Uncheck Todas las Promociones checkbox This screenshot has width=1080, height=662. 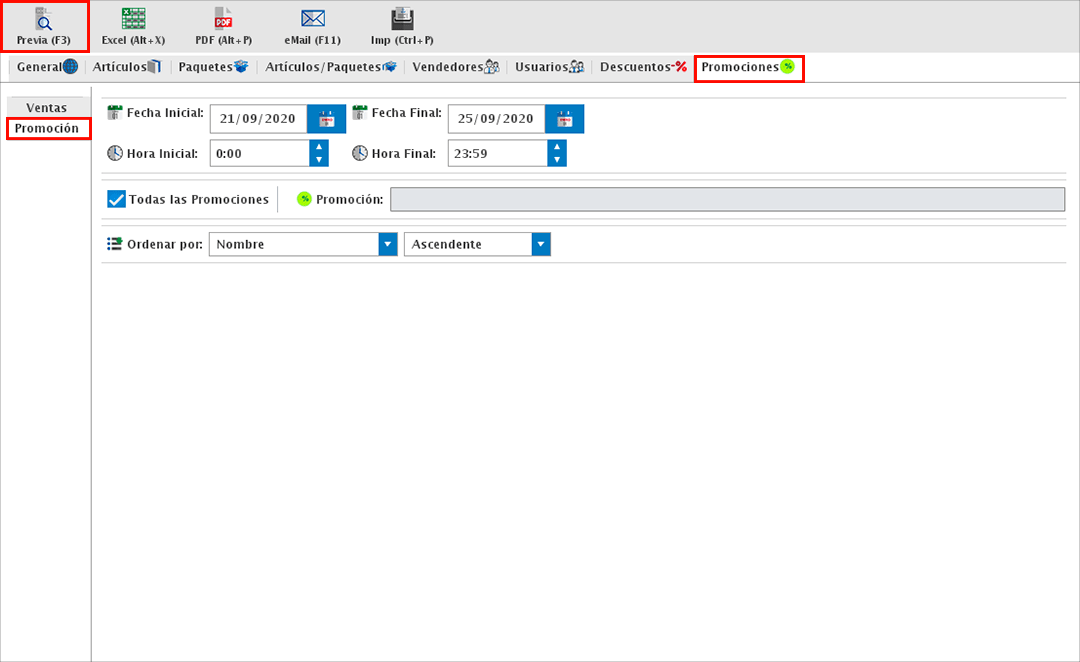pyautogui.click(x=117, y=199)
